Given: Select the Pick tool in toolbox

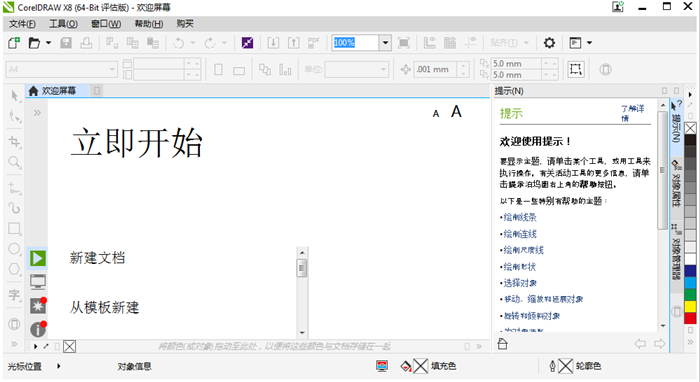Looking at the screenshot, I should pyautogui.click(x=14, y=96).
